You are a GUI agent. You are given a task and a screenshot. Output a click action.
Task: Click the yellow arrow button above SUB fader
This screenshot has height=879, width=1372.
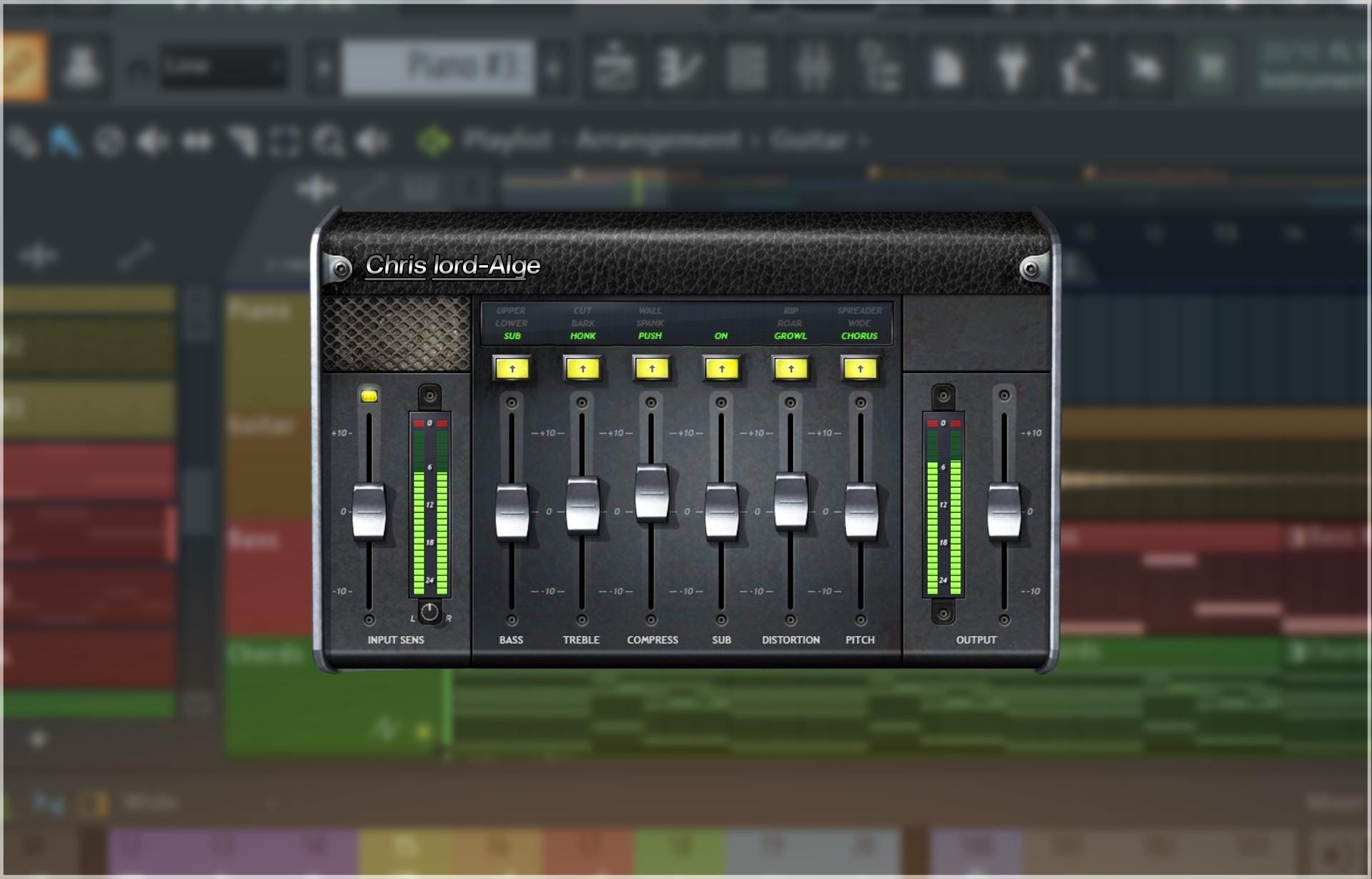[722, 369]
